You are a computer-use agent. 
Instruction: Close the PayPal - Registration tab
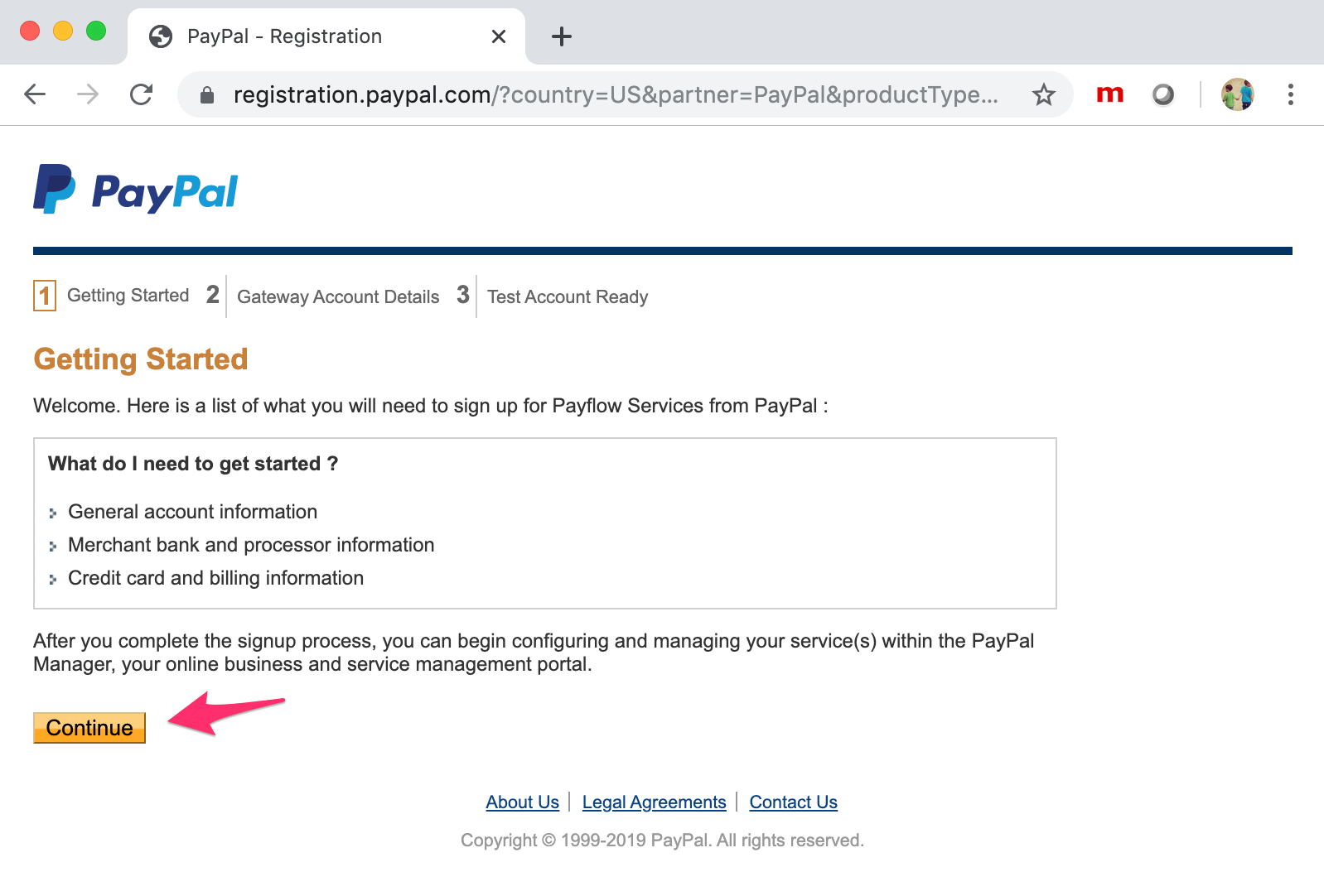click(498, 36)
